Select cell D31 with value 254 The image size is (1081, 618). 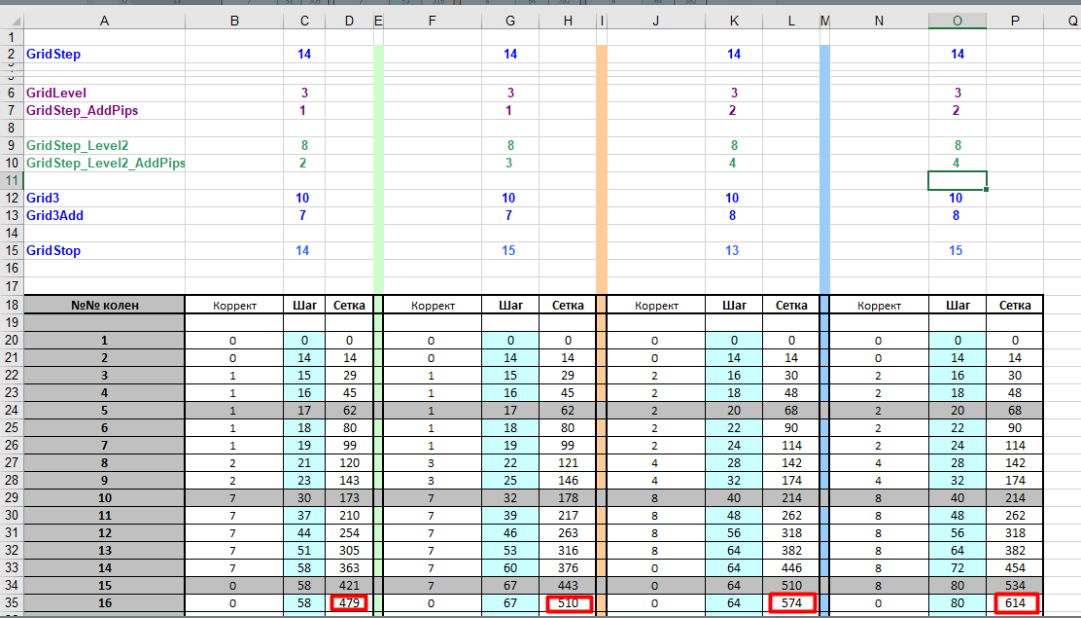(349, 532)
